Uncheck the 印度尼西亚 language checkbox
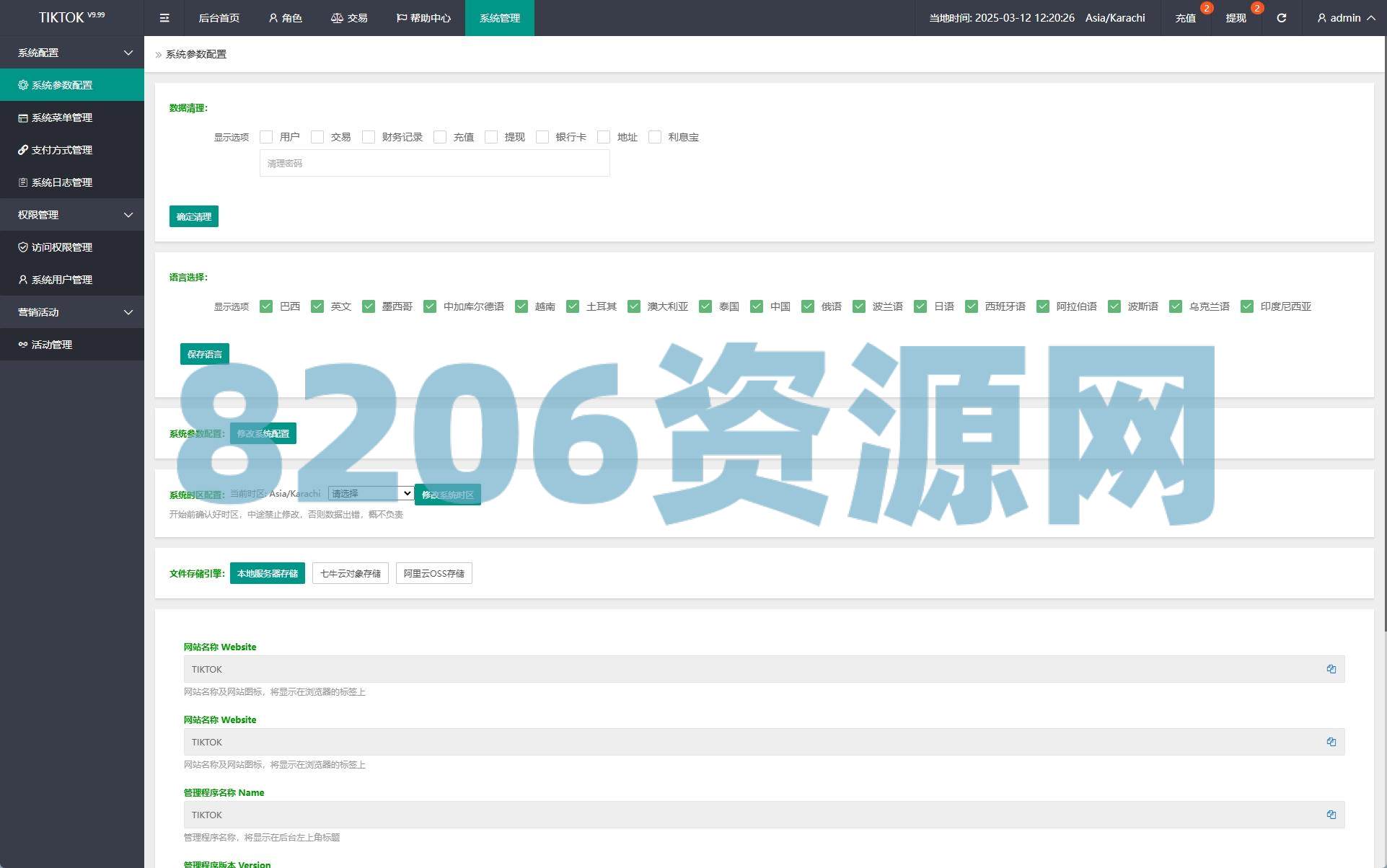 pos(1247,306)
